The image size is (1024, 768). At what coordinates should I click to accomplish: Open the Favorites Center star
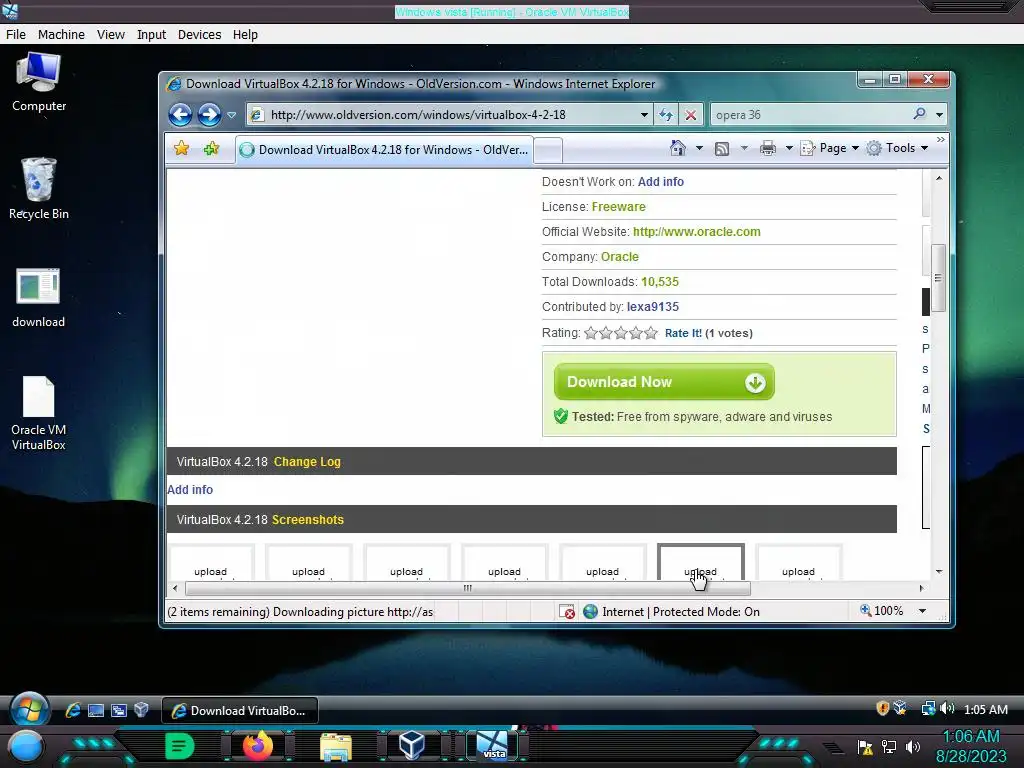[x=182, y=149]
